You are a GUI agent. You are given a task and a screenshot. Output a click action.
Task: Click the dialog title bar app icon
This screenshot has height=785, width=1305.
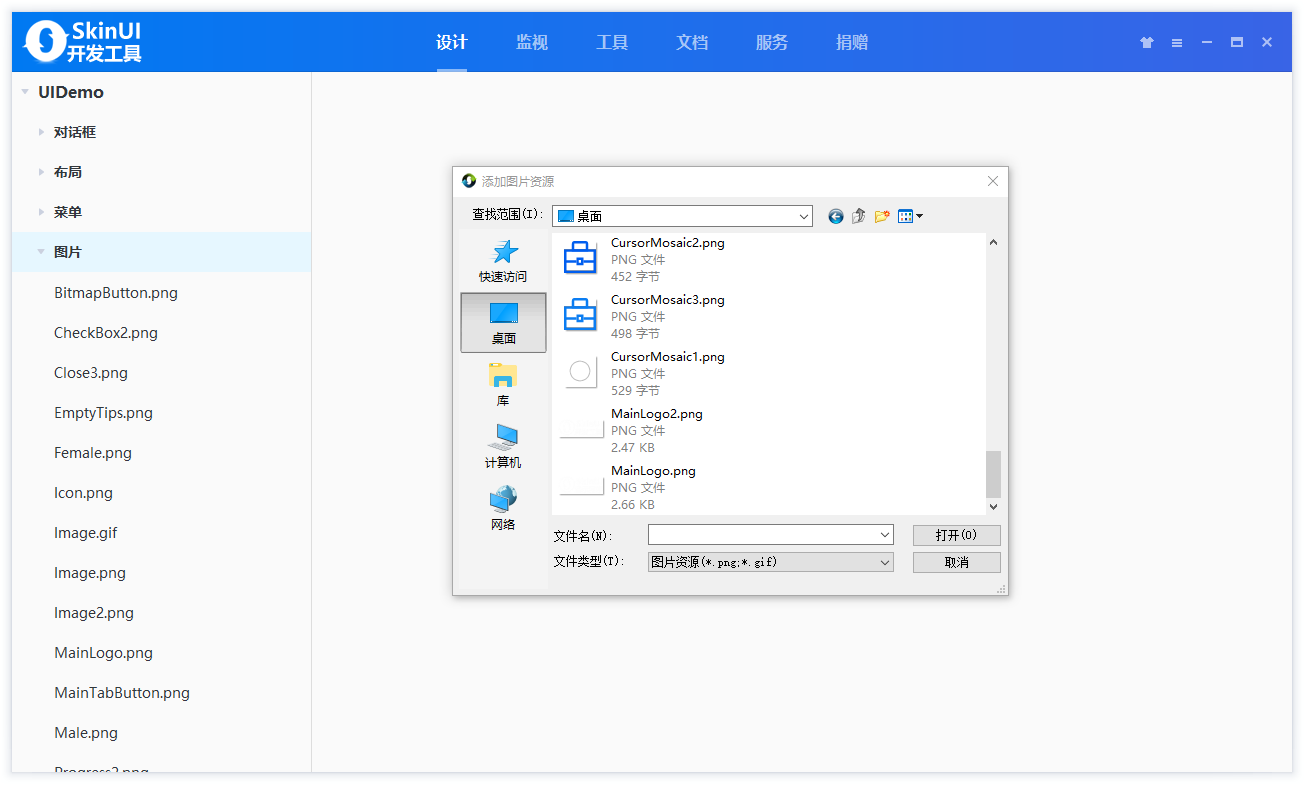pyautogui.click(x=469, y=181)
